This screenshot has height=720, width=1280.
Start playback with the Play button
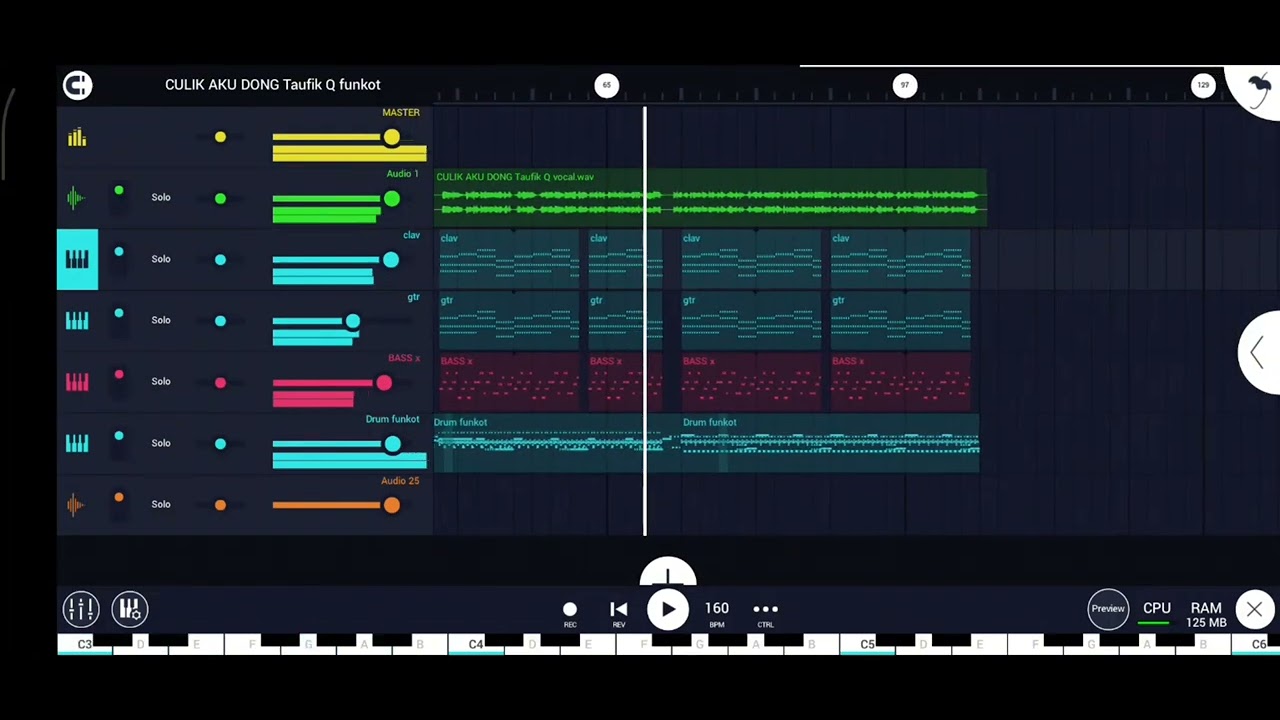pos(667,610)
